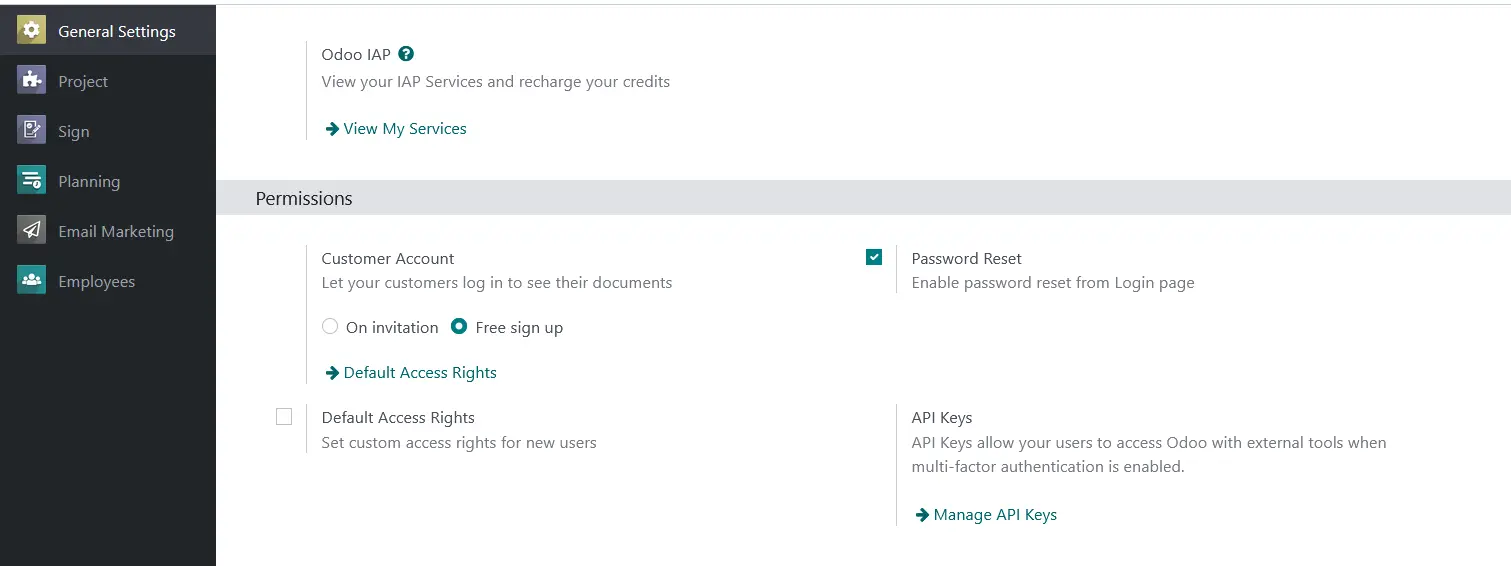Screen dimensions: 1511x566
Task: Switch to the Sign settings tab
Action: 108,131
